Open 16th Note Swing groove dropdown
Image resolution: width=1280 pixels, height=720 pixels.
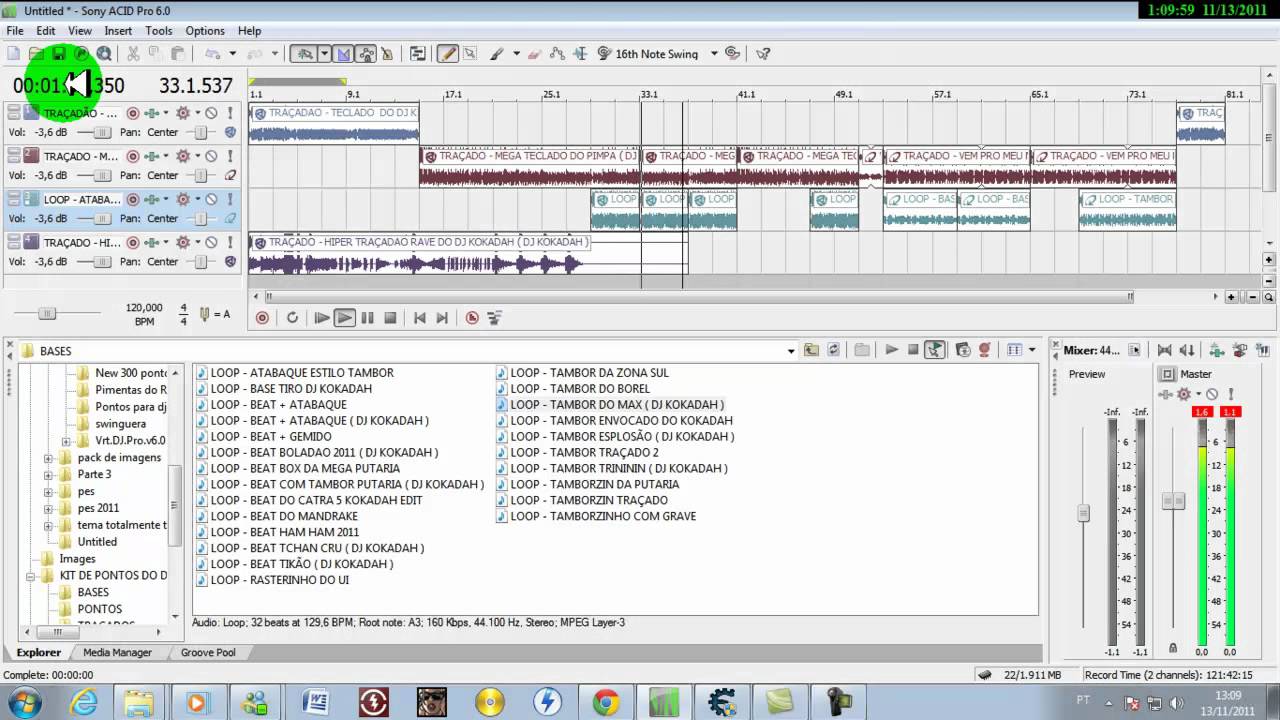click(x=714, y=54)
